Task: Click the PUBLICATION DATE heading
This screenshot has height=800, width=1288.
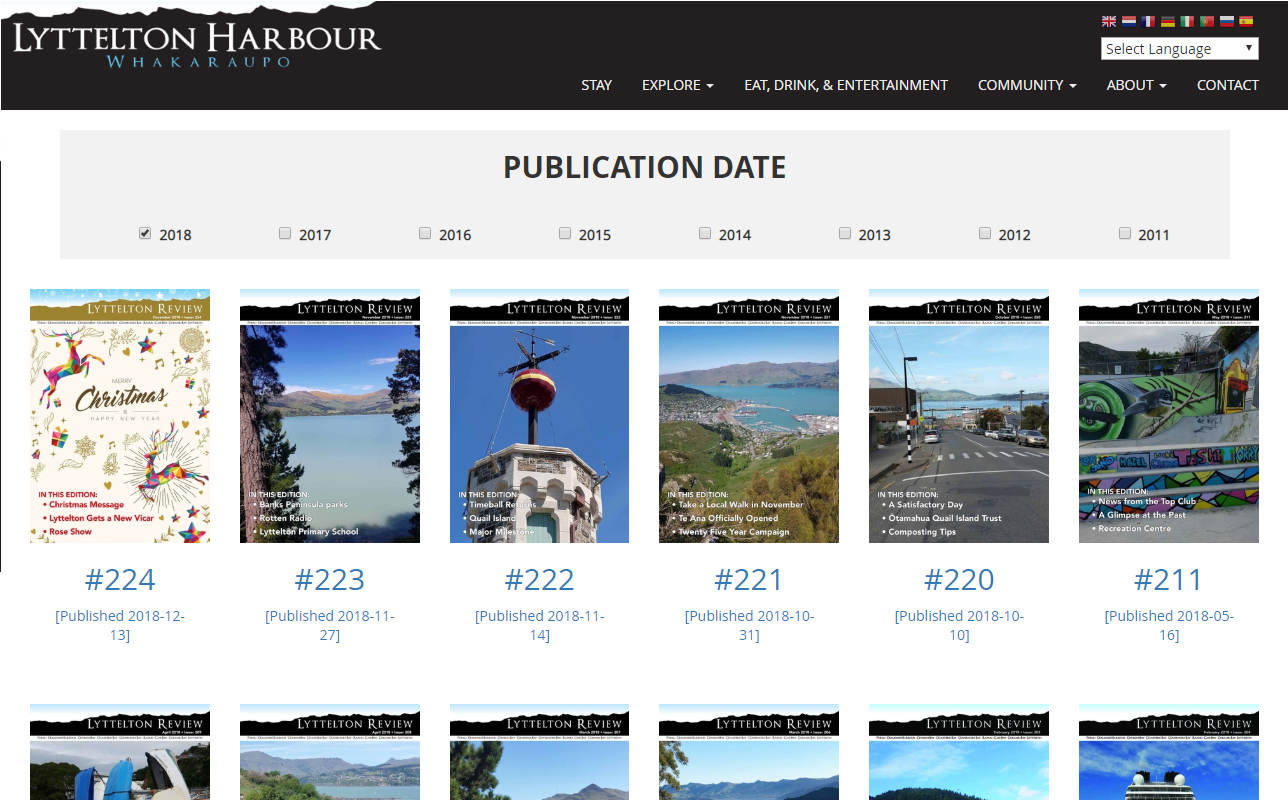Action: click(645, 167)
